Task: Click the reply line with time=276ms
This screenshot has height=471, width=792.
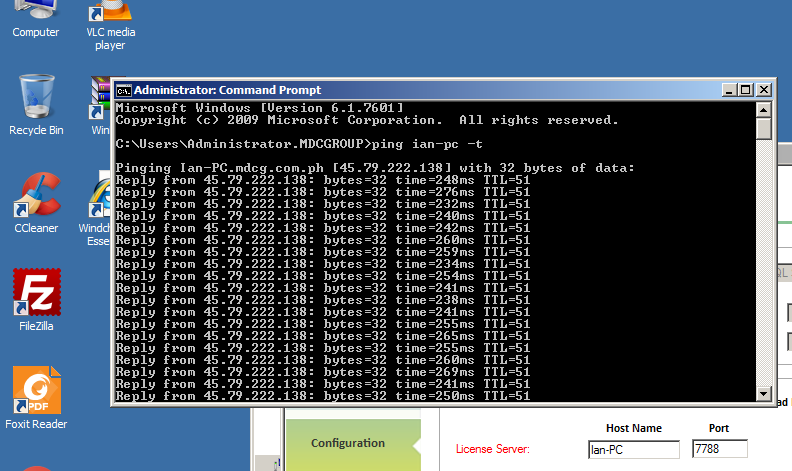Action: pos(323,192)
